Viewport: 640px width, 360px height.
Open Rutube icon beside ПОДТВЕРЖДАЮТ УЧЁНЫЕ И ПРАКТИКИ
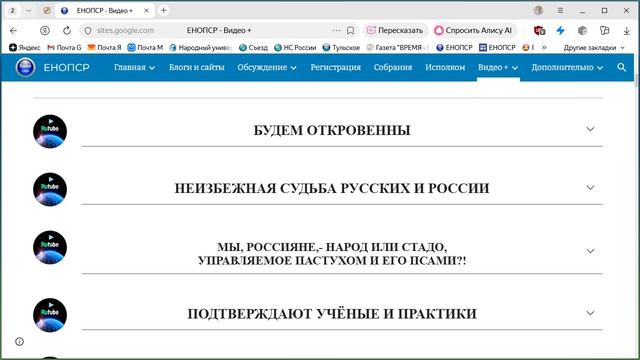pyautogui.click(x=50, y=315)
